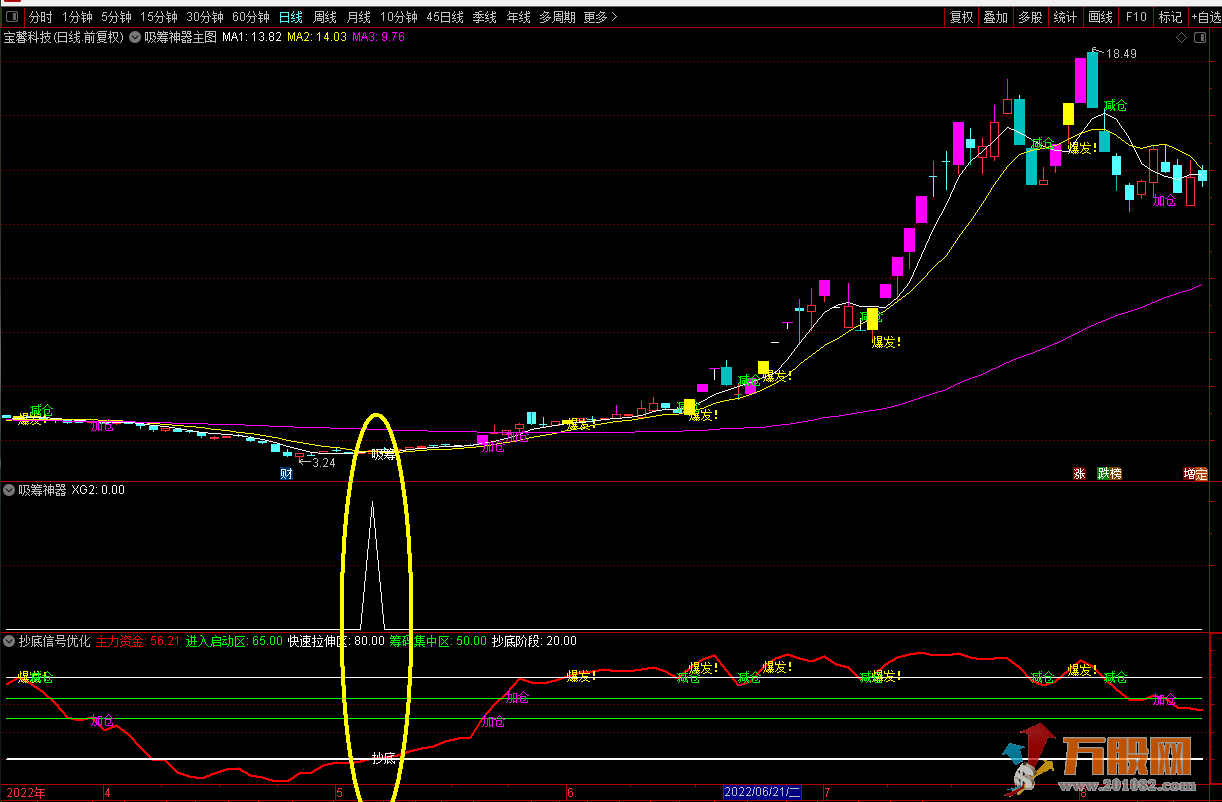Click the 财 marker below the candlesticks

point(286,474)
